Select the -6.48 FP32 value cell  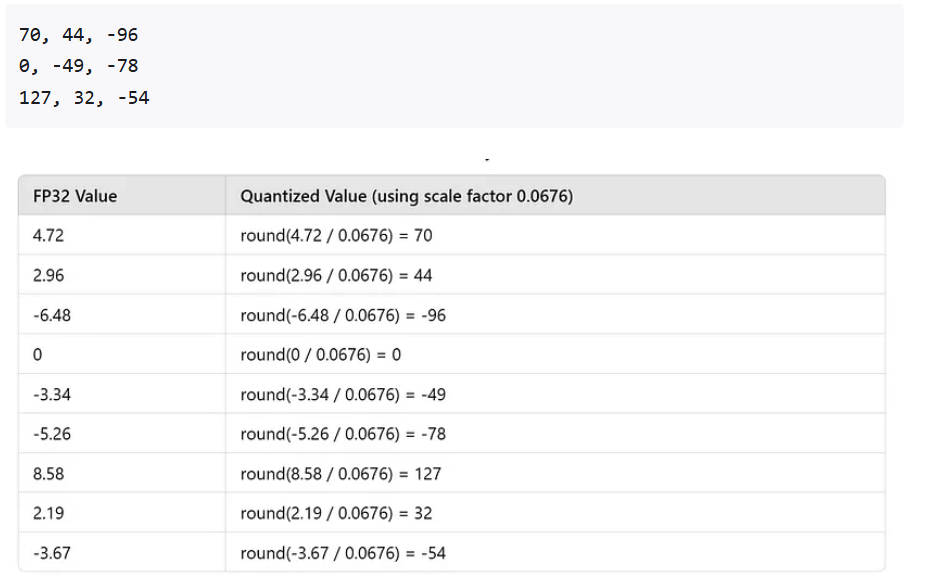122,315
